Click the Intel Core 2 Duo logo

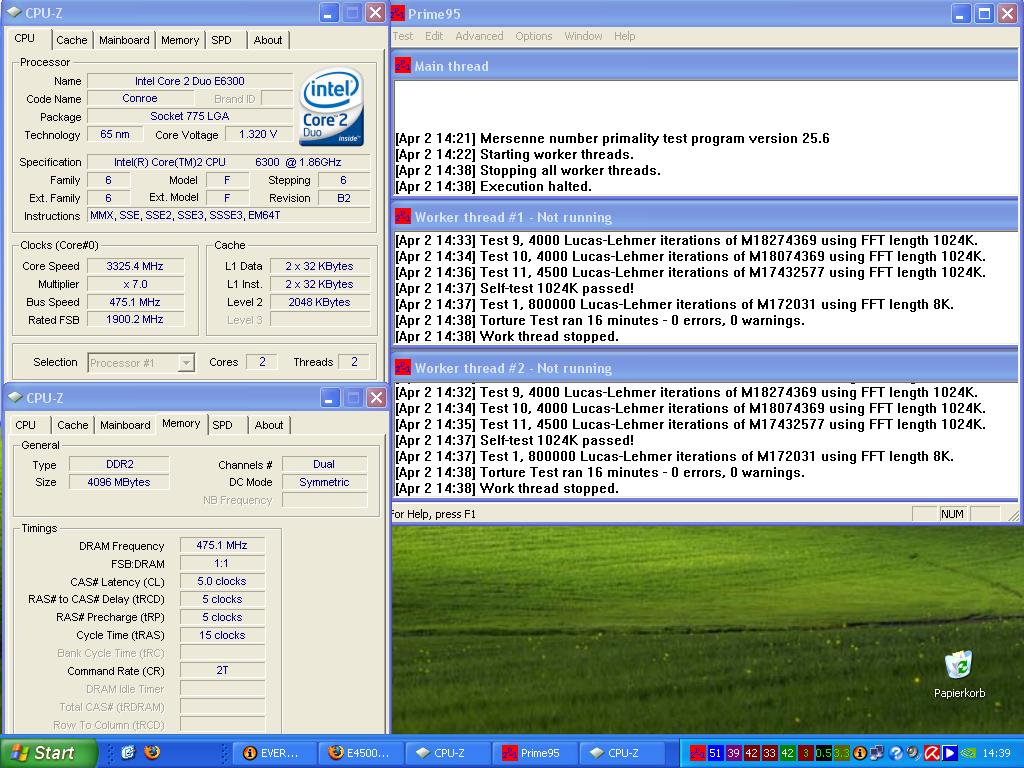[x=332, y=106]
